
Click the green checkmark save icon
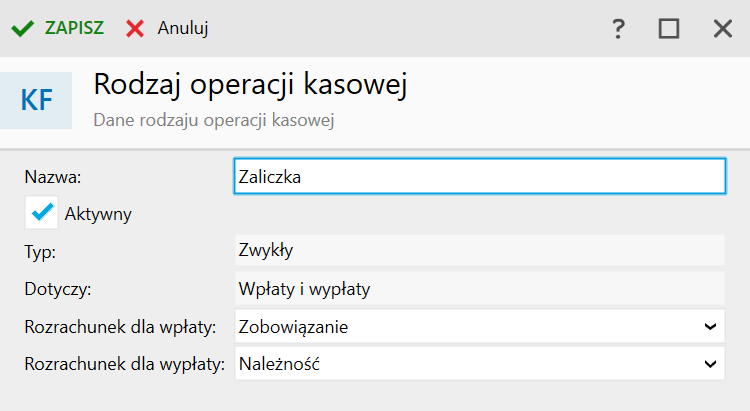22,29
